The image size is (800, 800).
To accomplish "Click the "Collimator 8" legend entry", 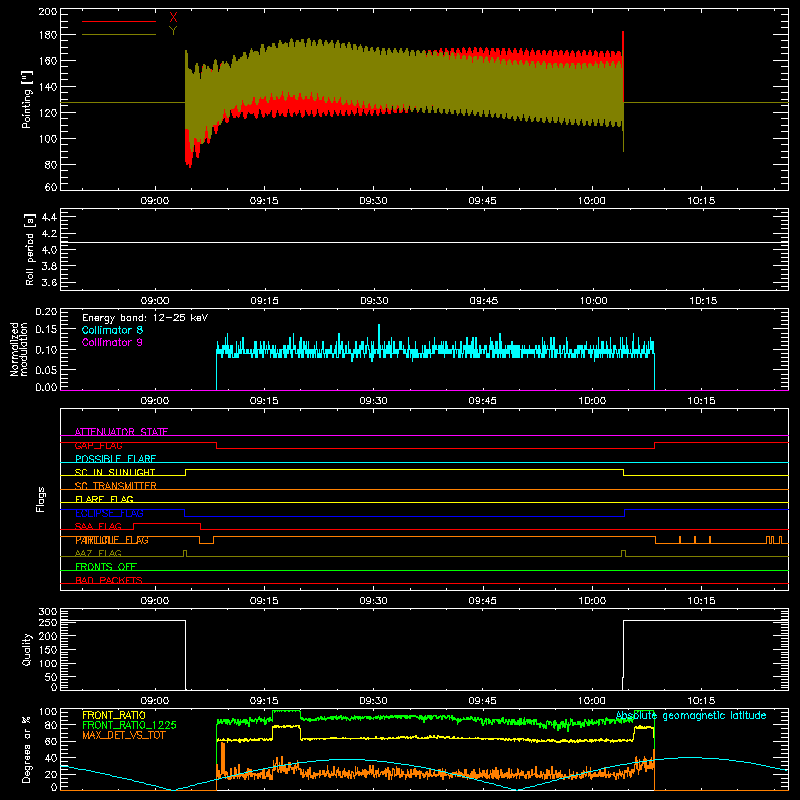I will coord(112,330).
